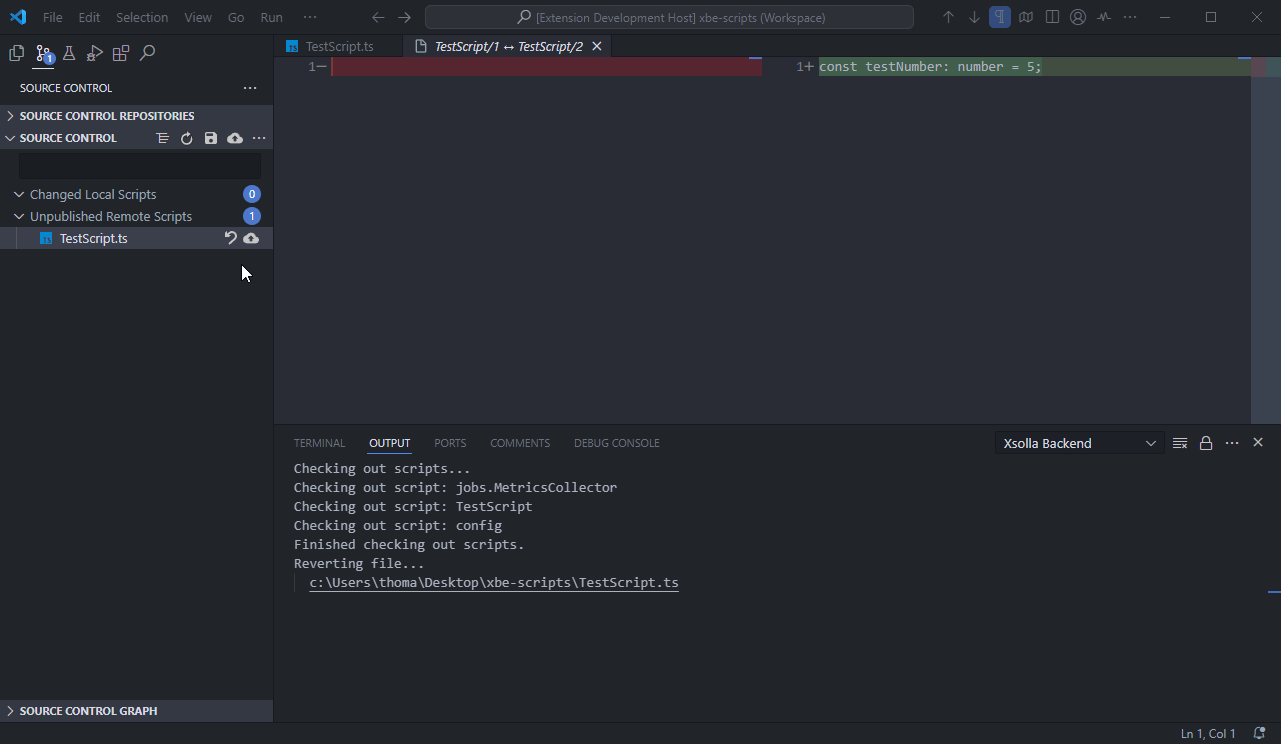This screenshot has height=744, width=1281.
Task: Open the Extensions view icon
Action: pyautogui.click(x=121, y=53)
